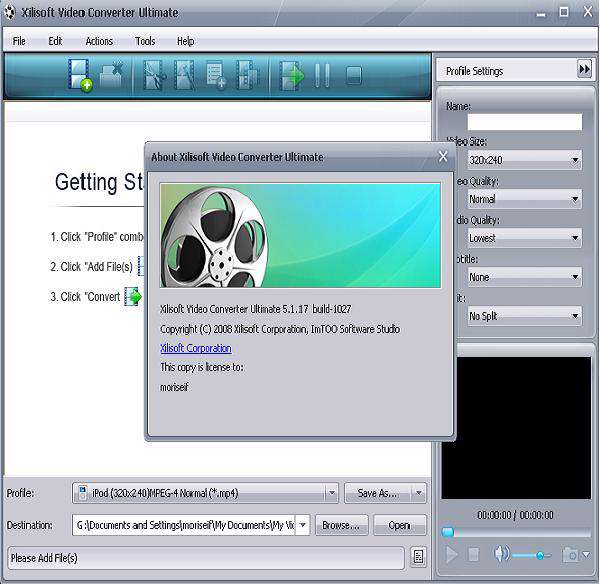
Task: Click the Merge files toolbar icon
Action: coord(247,75)
